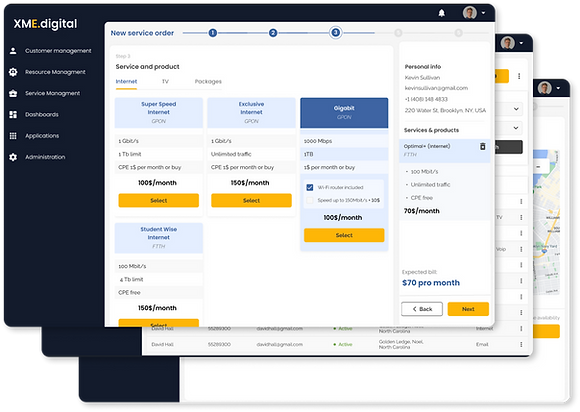Click the Customer management person icon
The image size is (580, 412).
[x=13, y=51]
